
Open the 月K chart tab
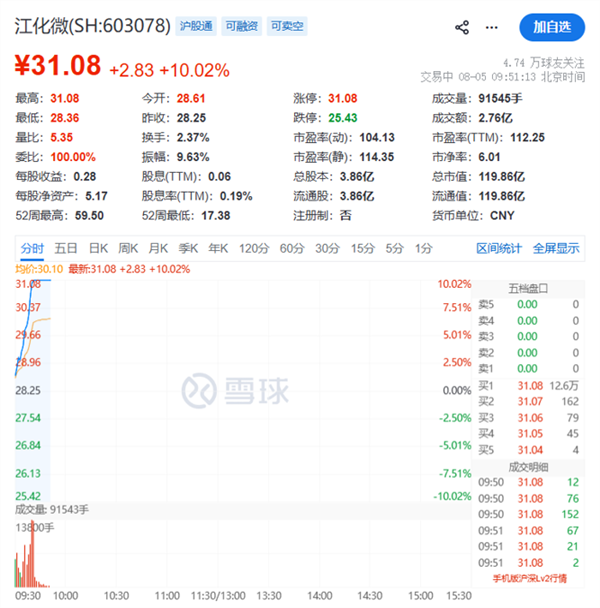158,248
